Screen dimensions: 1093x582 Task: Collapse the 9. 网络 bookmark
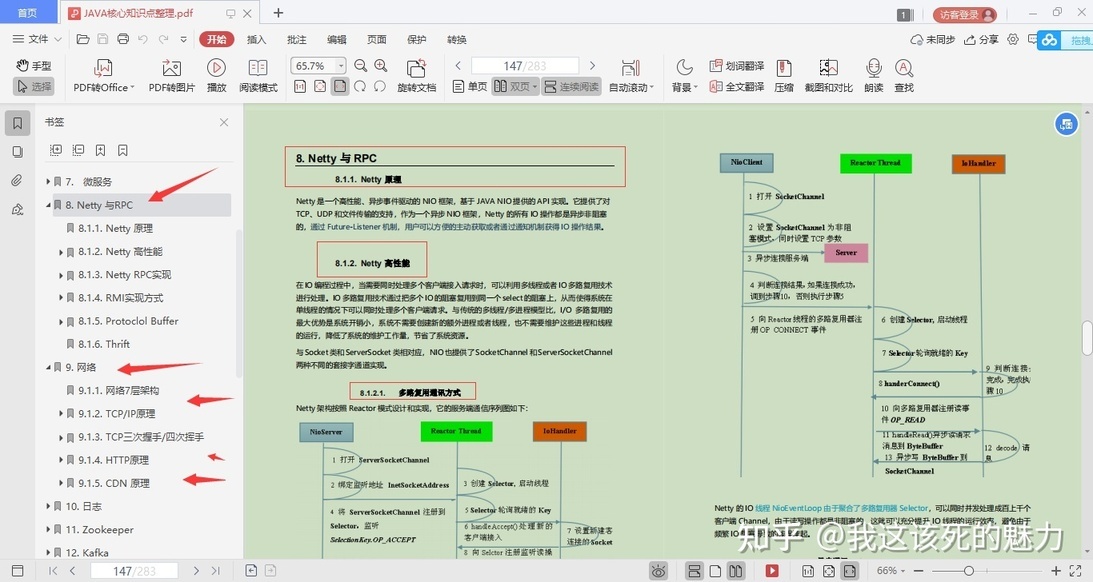48,367
